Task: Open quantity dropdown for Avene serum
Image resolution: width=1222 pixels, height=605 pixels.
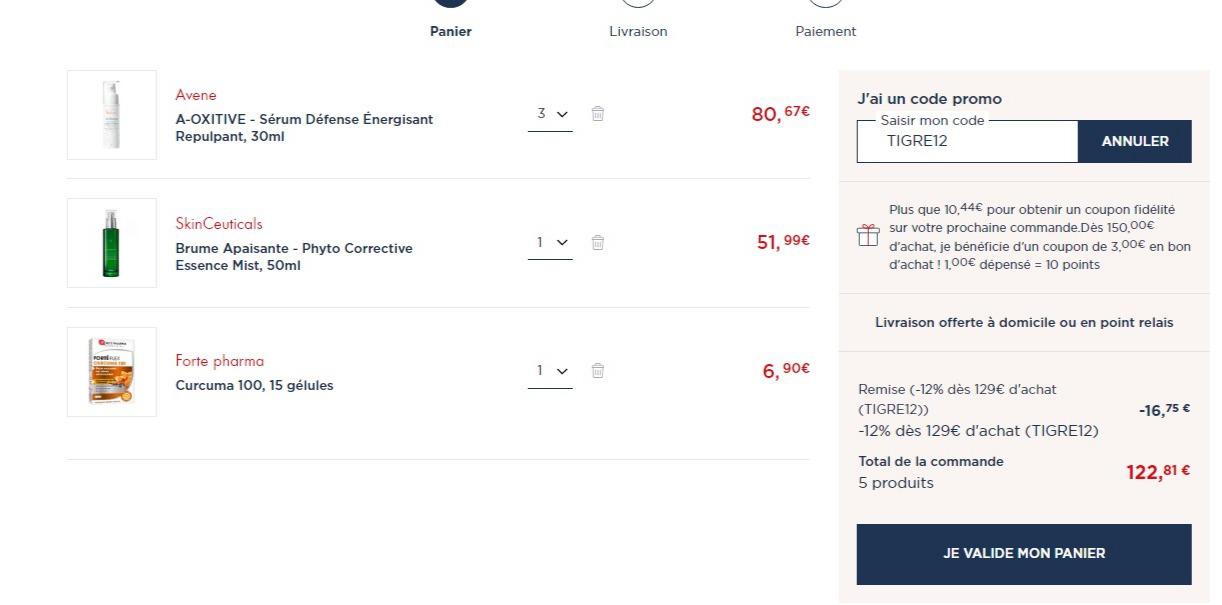Action: pos(550,114)
